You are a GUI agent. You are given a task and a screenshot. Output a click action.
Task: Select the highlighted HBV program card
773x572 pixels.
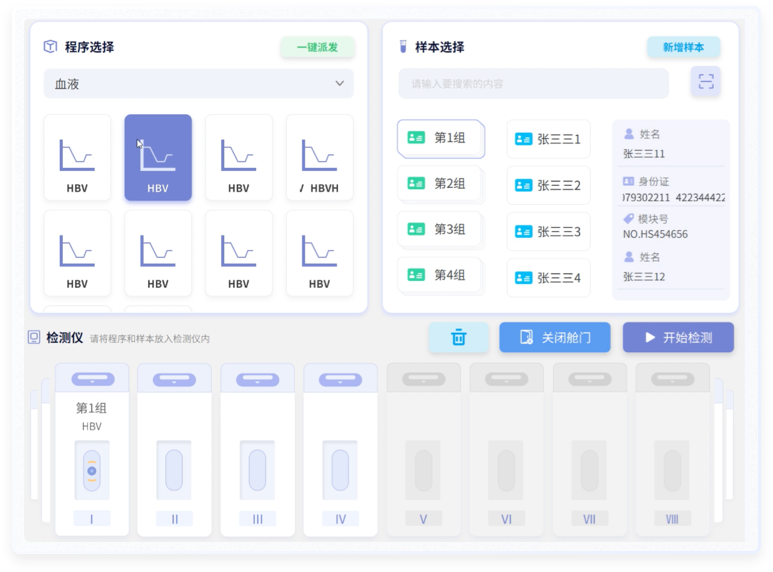point(158,157)
